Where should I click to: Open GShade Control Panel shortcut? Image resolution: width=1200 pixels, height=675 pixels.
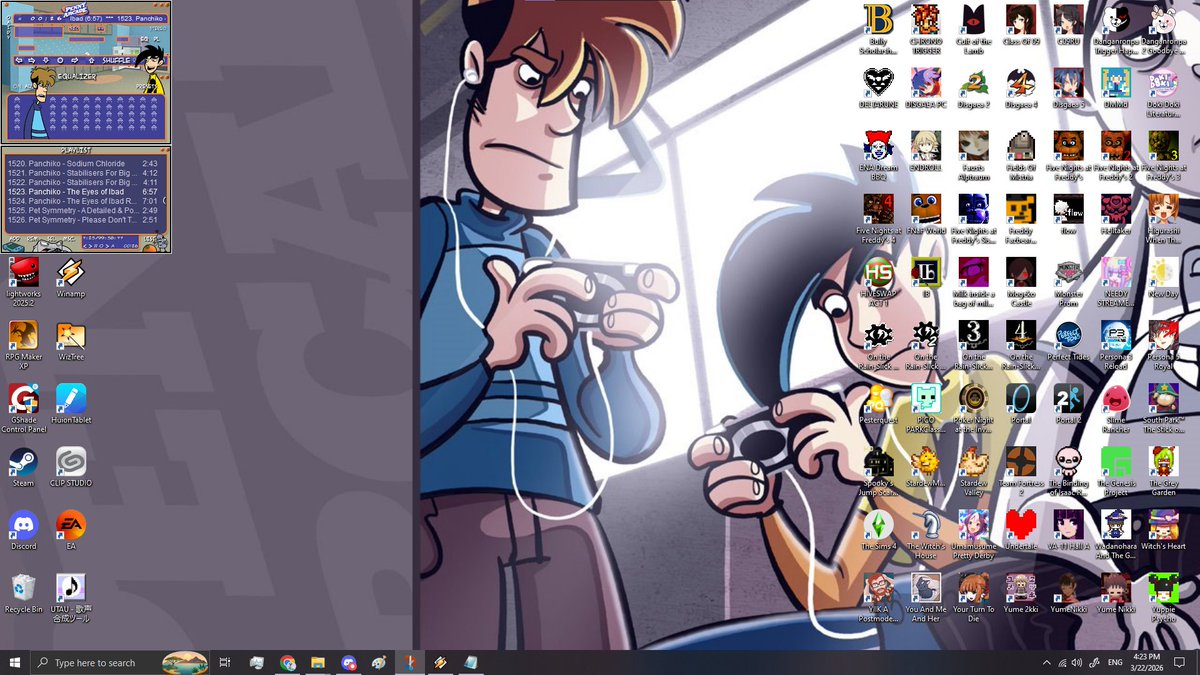23,408
